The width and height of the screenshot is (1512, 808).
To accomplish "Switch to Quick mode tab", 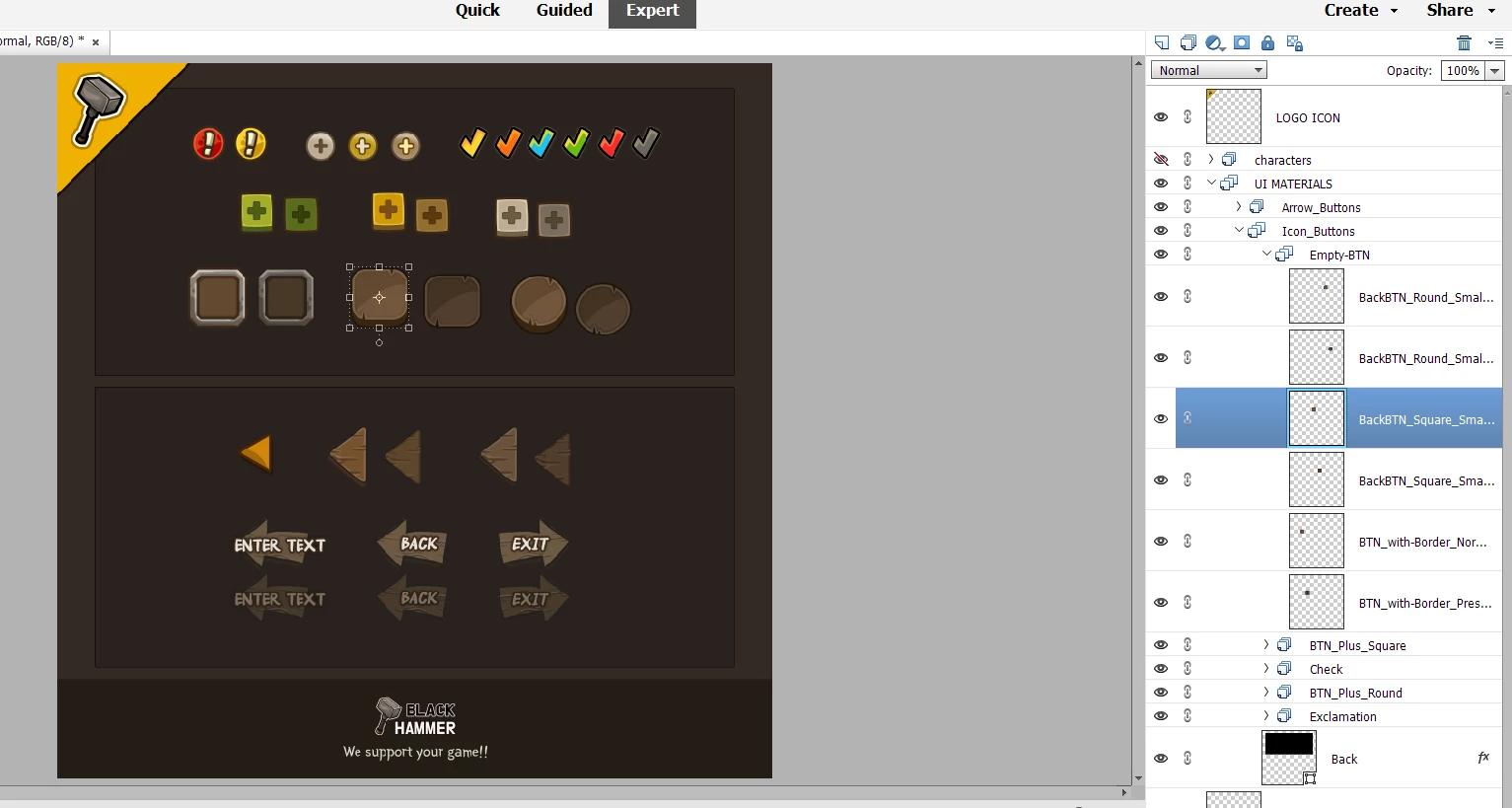I will (x=477, y=11).
